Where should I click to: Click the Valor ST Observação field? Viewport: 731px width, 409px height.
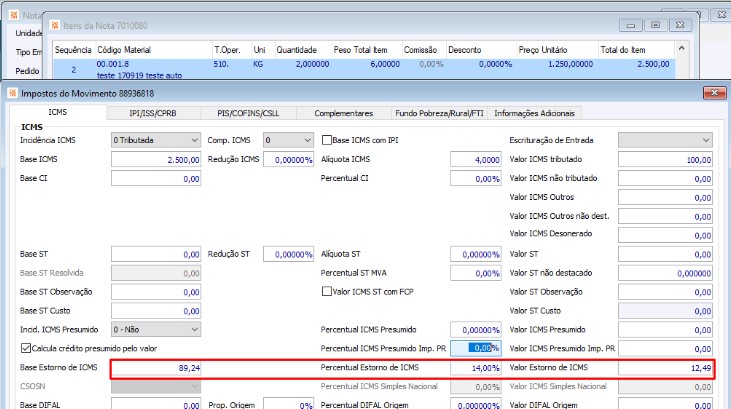point(665,292)
